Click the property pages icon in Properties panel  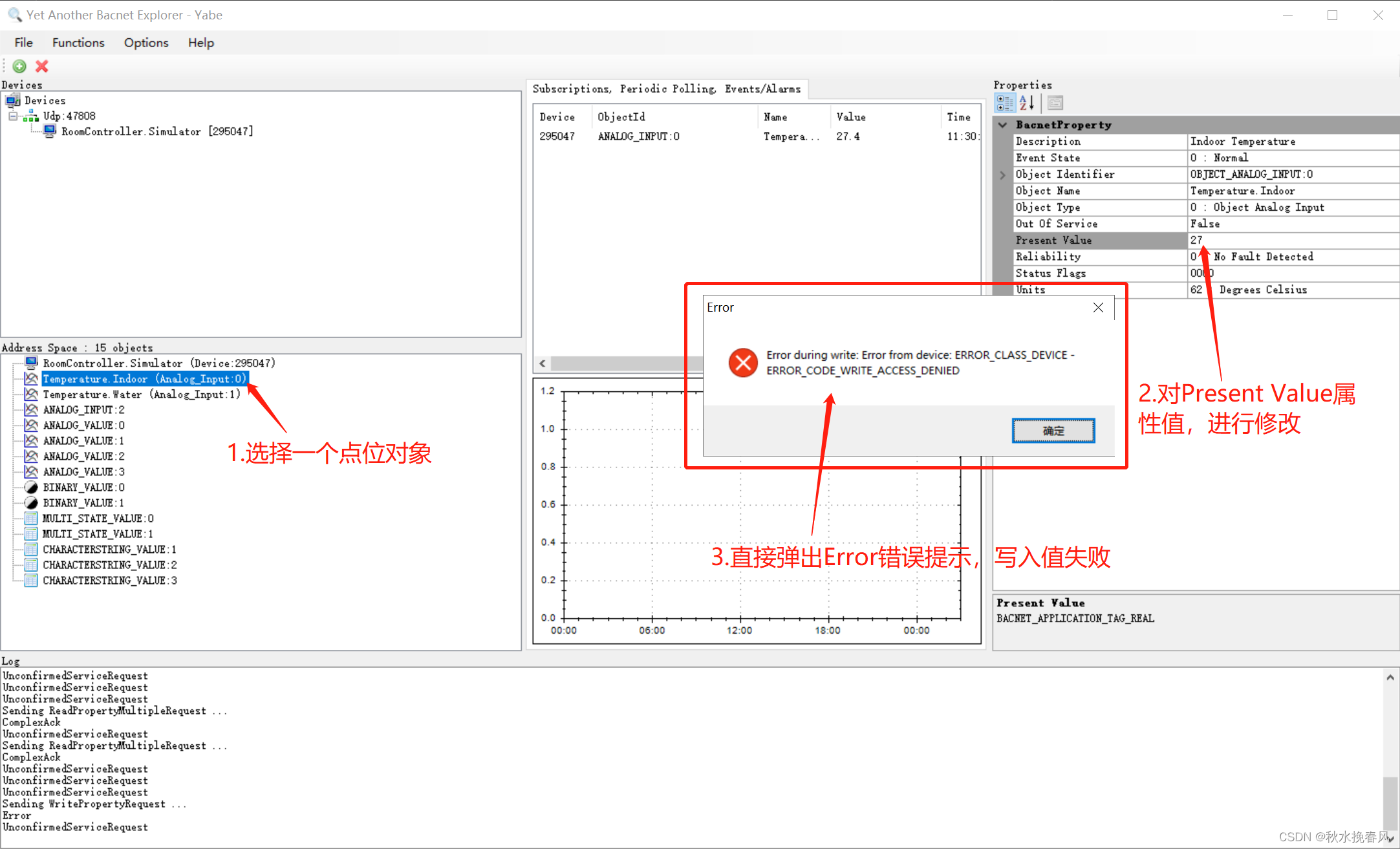(x=1055, y=102)
